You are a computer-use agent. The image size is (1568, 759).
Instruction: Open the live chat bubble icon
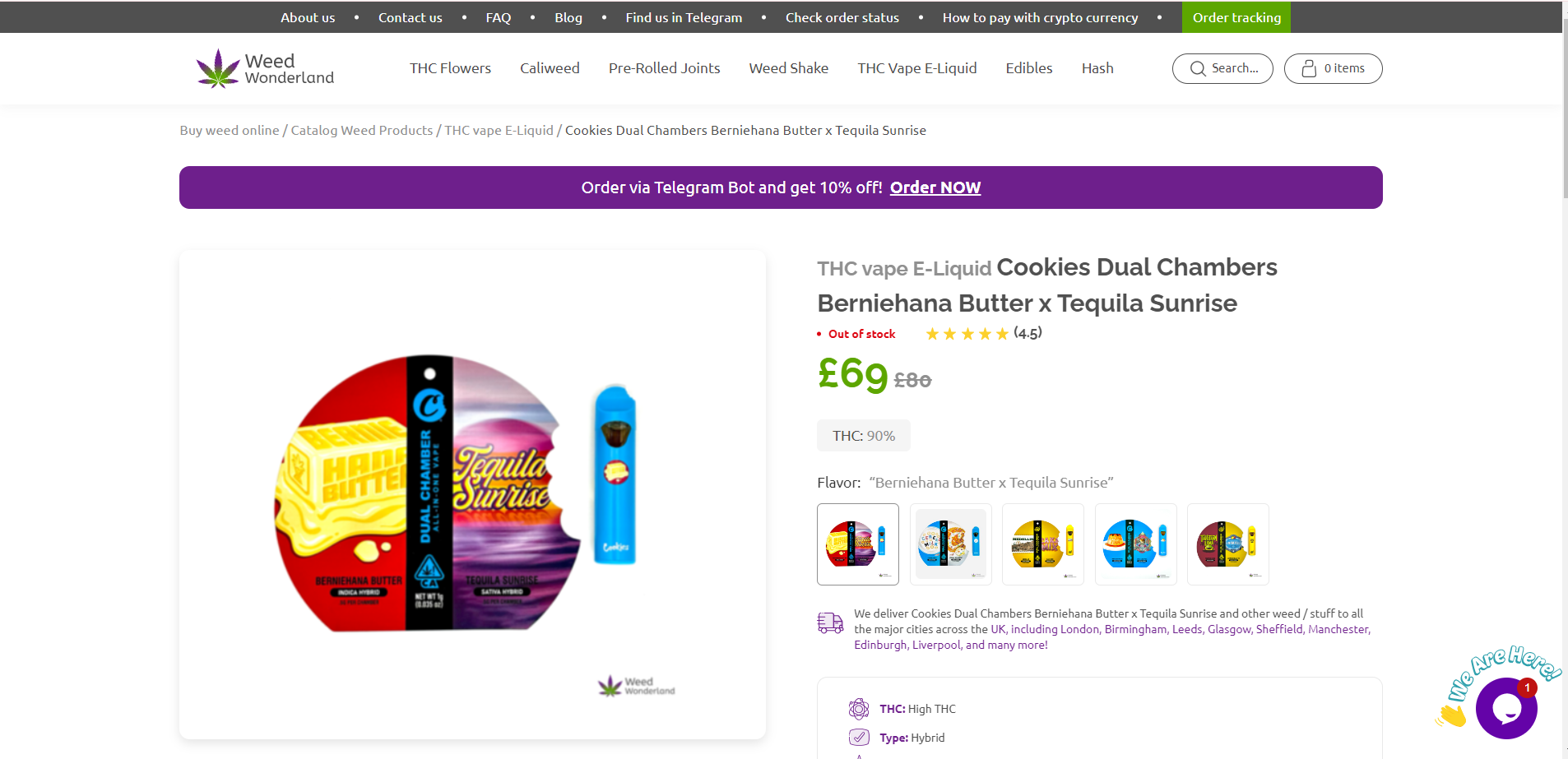tap(1506, 707)
